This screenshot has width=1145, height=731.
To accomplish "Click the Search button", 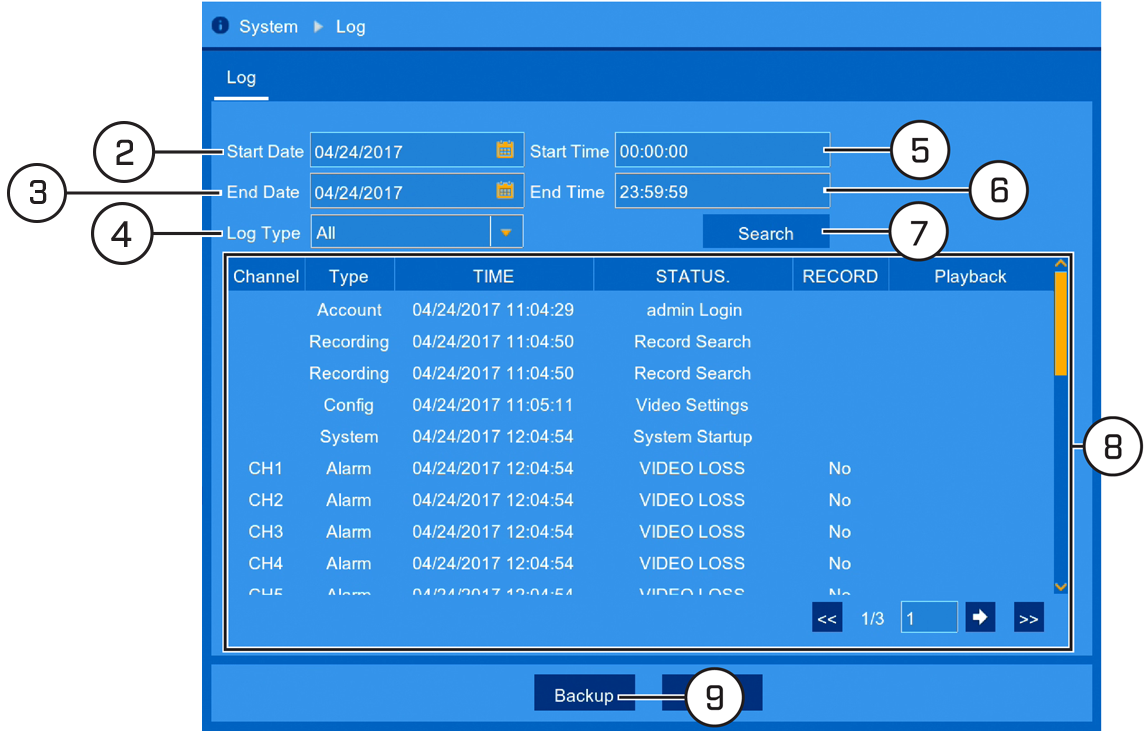I will 765,233.
